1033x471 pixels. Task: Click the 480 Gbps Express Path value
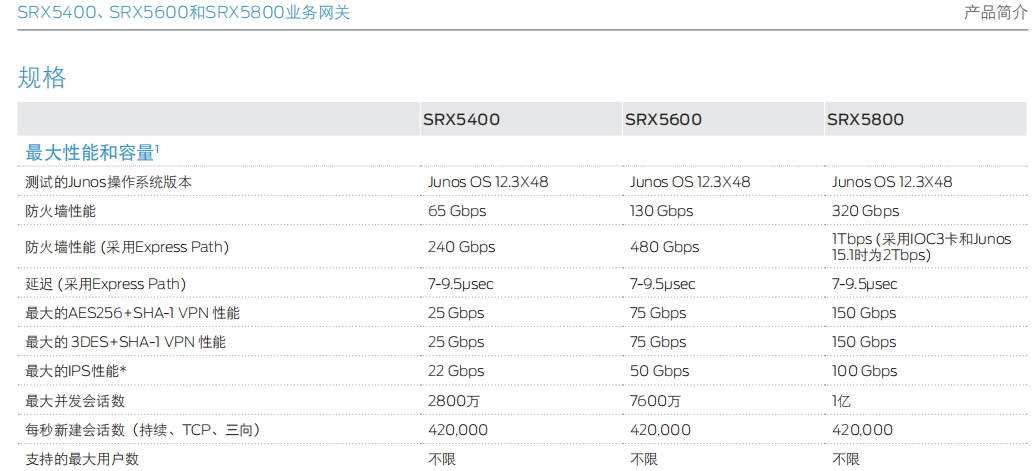[664, 247]
